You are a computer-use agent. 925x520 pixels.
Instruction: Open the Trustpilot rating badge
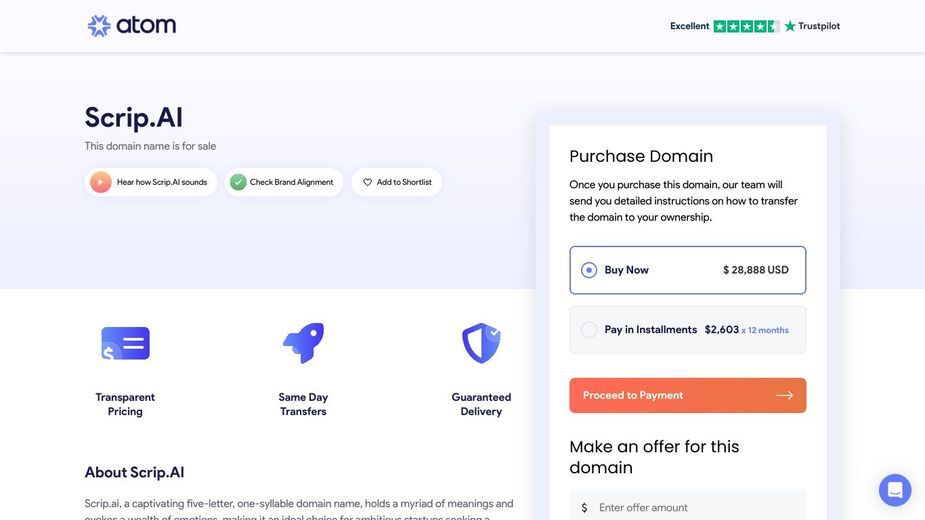(x=755, y=26)
